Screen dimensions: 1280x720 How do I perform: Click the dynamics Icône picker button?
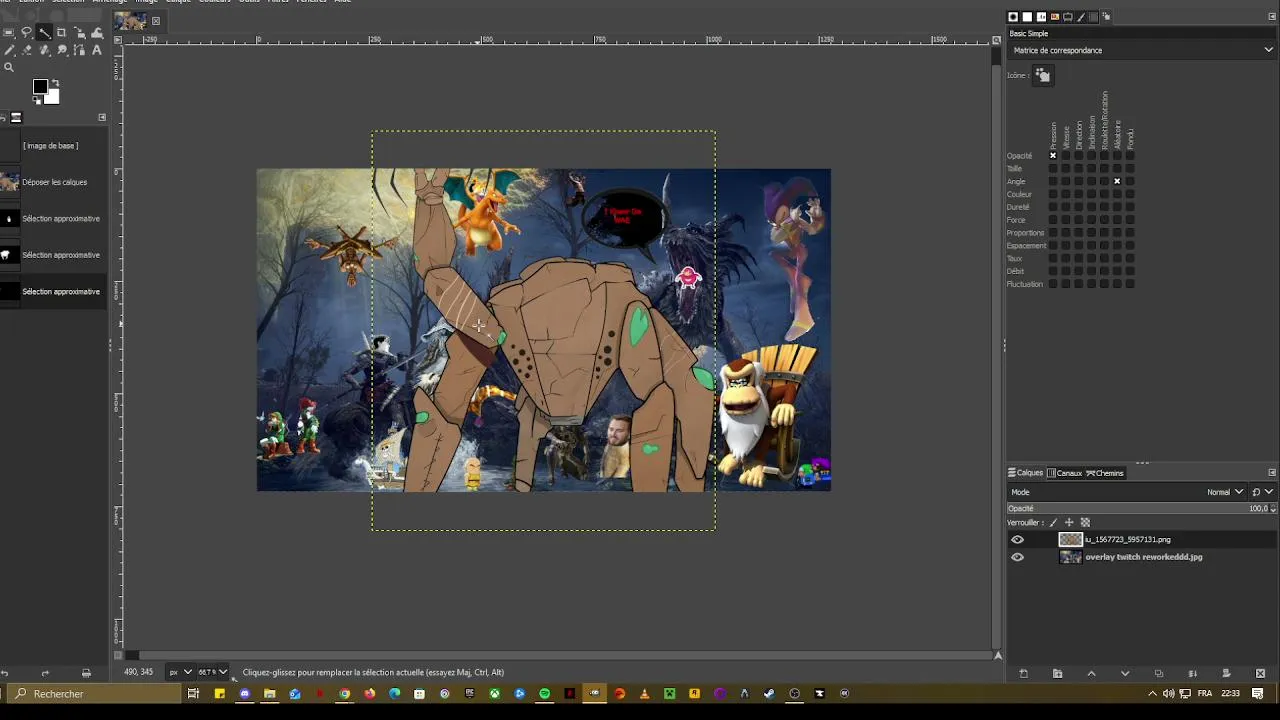coord(1042,75)
